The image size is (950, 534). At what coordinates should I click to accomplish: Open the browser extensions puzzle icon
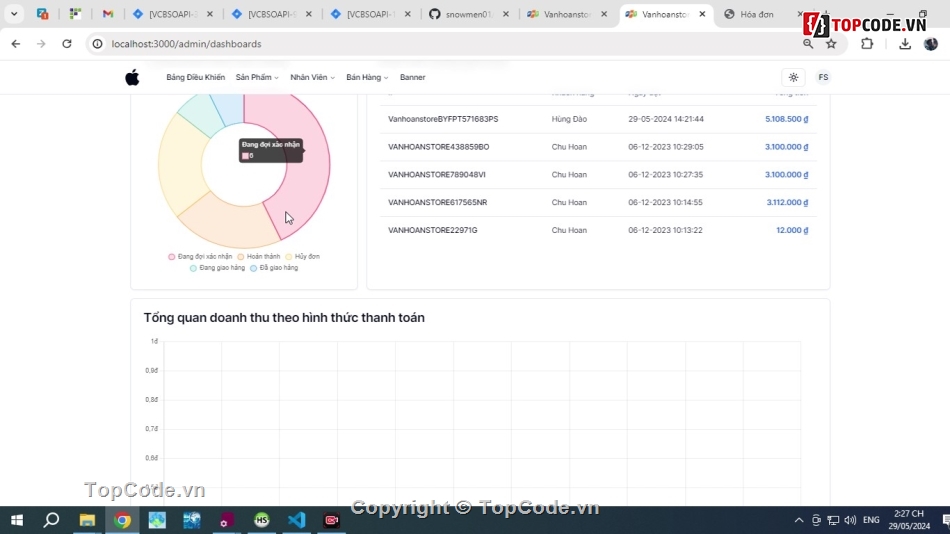click(x=867, y=44)
